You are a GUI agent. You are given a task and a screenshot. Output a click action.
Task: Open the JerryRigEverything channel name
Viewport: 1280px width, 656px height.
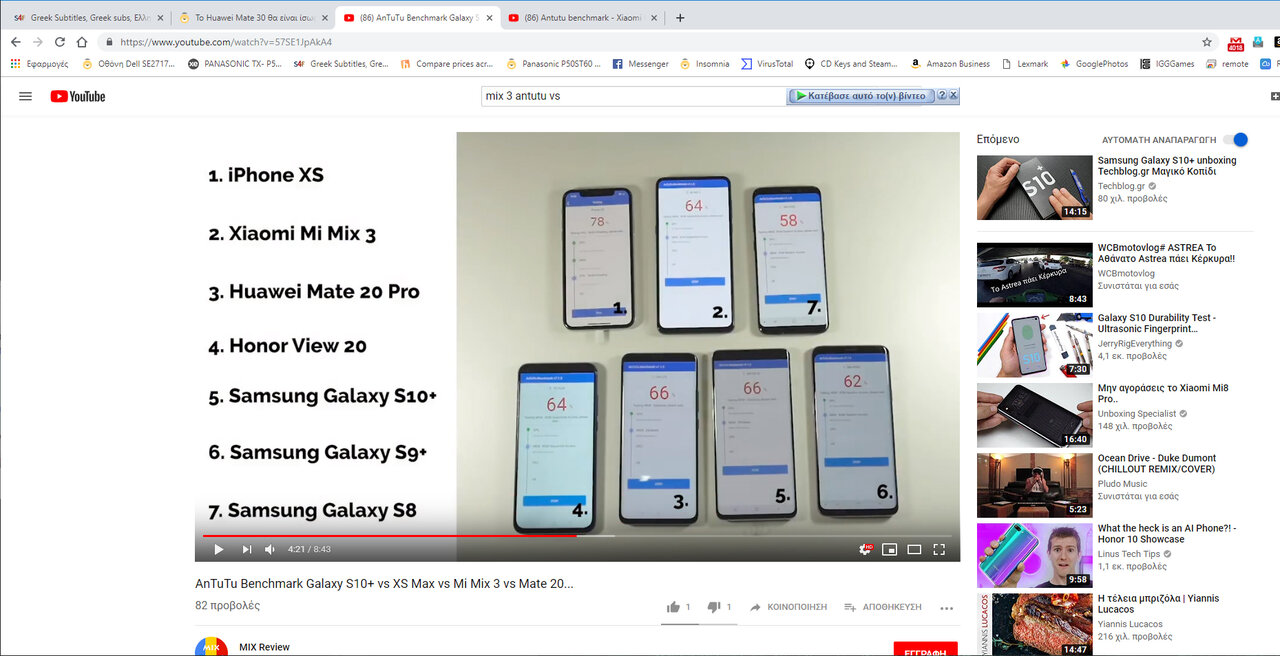pos(1136,343)
